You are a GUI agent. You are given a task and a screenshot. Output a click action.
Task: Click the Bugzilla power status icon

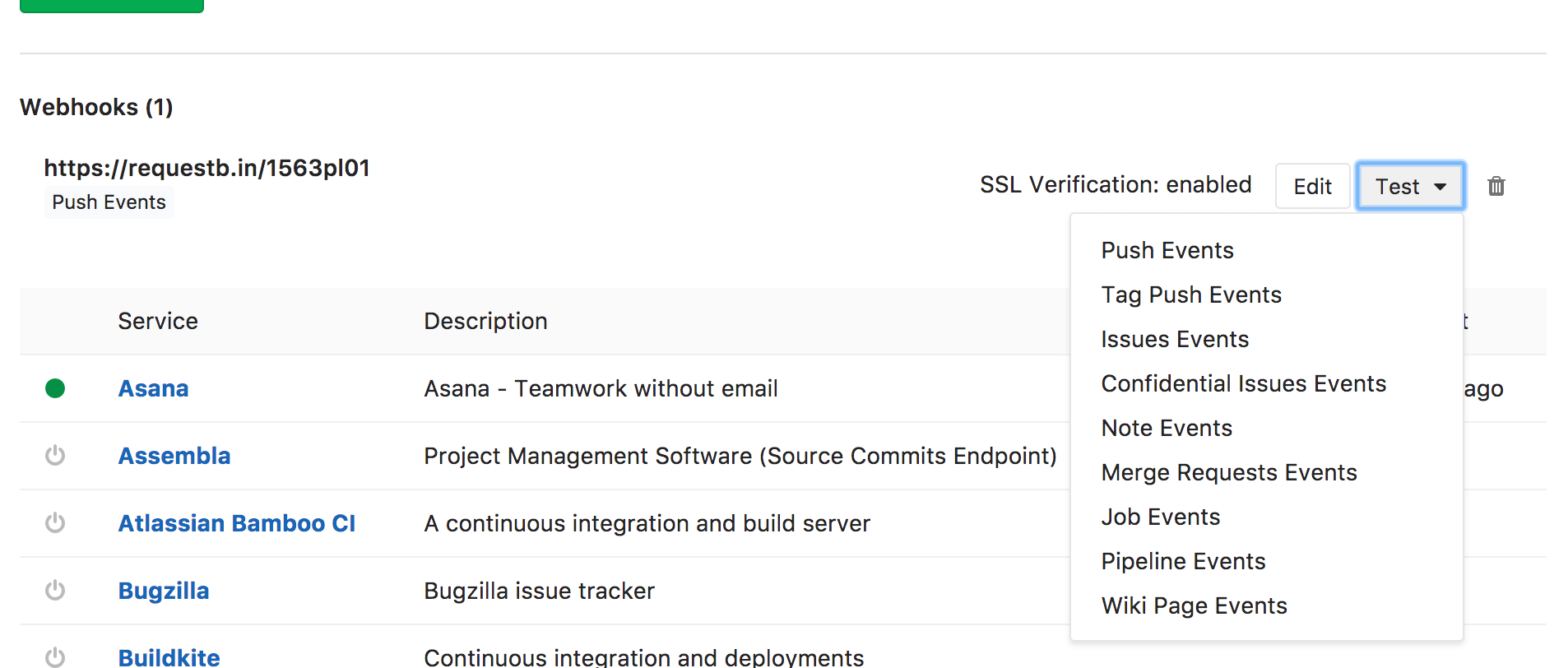tap(55, 591)
